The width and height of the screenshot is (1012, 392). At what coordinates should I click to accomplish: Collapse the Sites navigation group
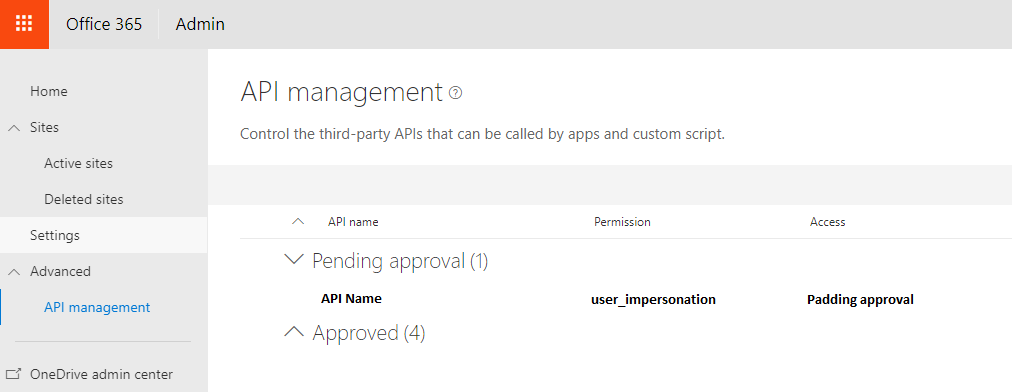(x=14, y=128)
